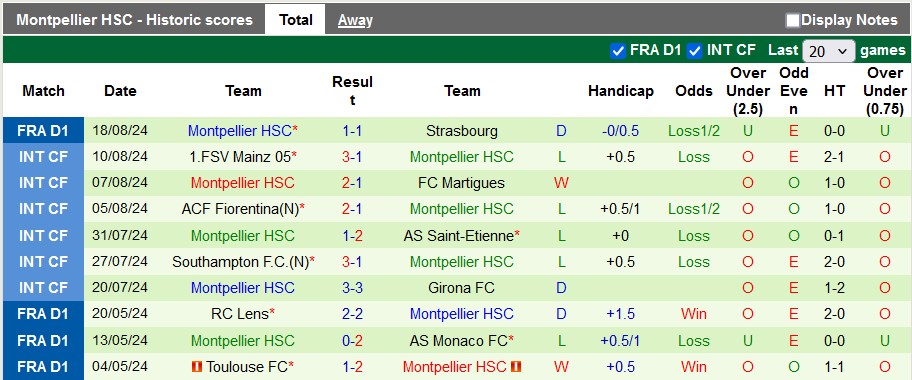Open the 3-3 score versus Girona FC
The width and height of the screenshot is (912, 380).
pyautogui.click(x=352, y=288)
